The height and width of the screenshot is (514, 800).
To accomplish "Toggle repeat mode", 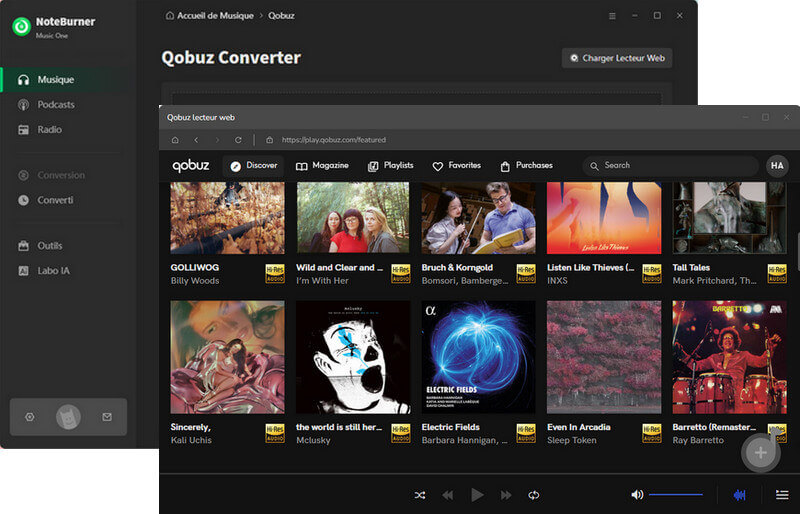I will pos(534,495).
